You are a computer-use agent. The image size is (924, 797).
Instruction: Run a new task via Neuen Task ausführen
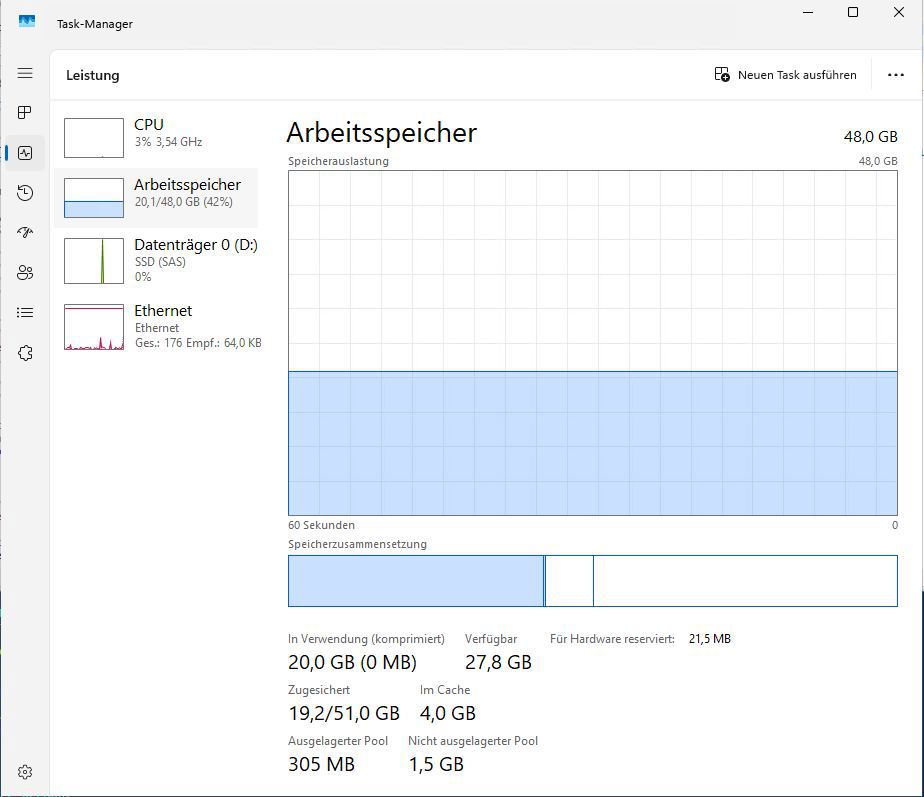click(x=786, y=74)
